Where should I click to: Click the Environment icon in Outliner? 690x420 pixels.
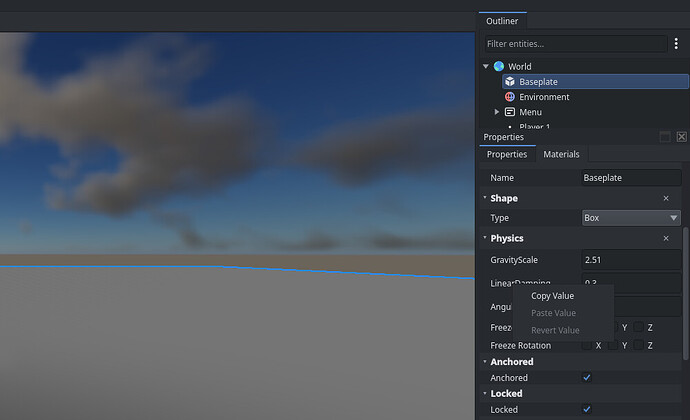coord(510,97)
